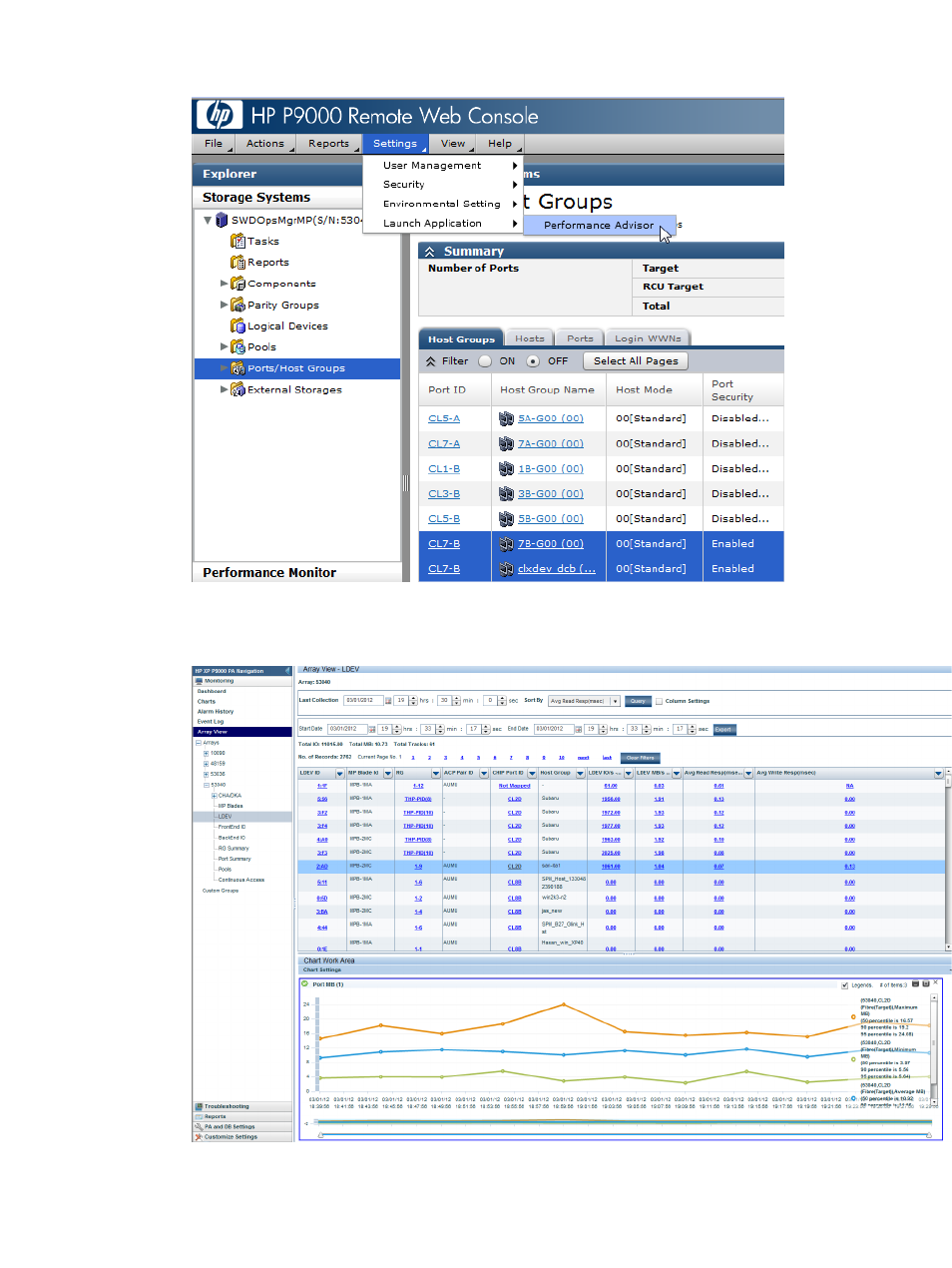Click the SWDOpsMgrMP storage system icon
This screenshot has height=1268, width=952.
pos(222,220)
